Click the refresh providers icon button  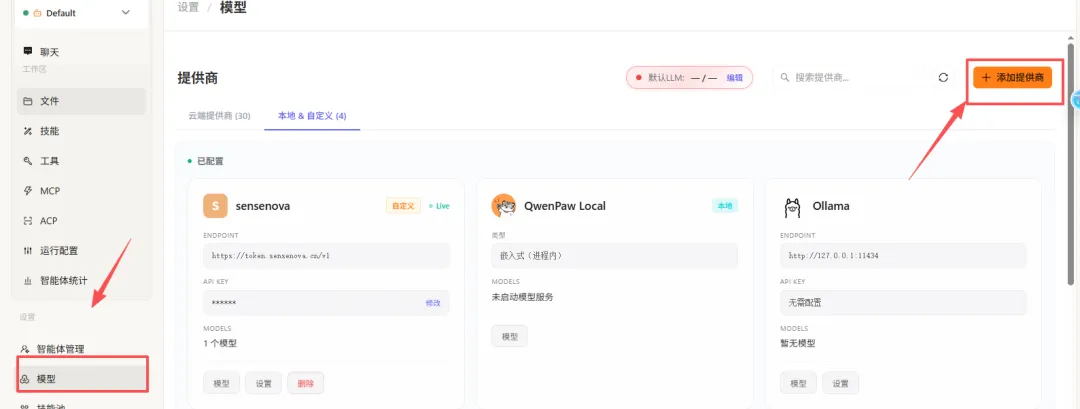click(x=943, y=78)
